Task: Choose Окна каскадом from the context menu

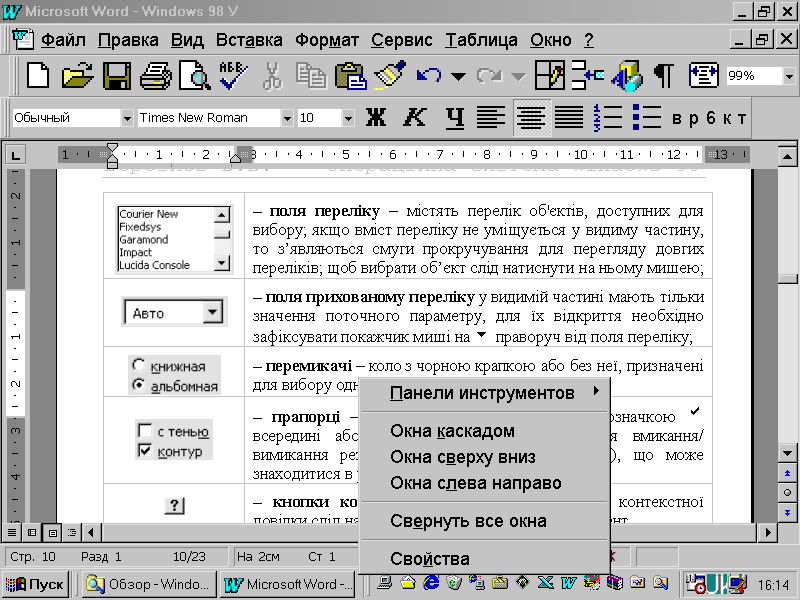Action: coord(485,431)
